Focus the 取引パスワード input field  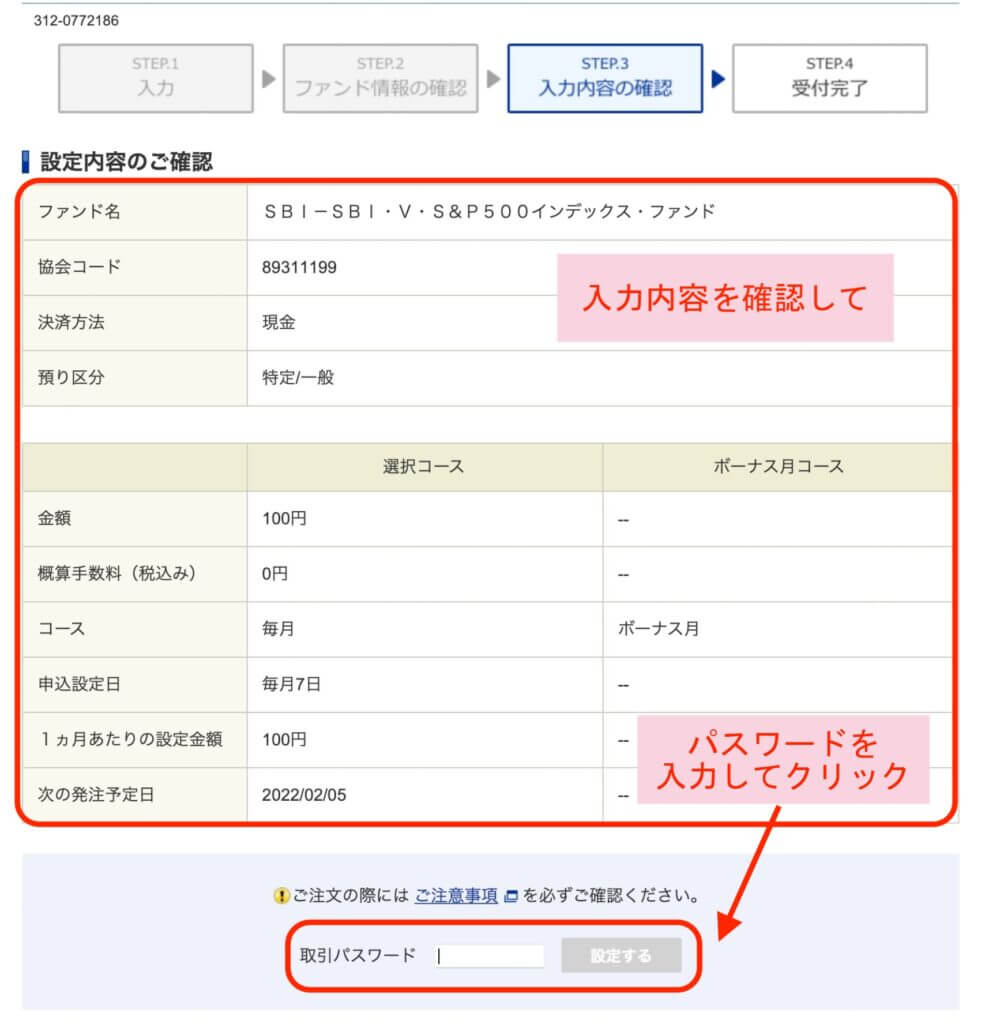click(x=490, y=955)
